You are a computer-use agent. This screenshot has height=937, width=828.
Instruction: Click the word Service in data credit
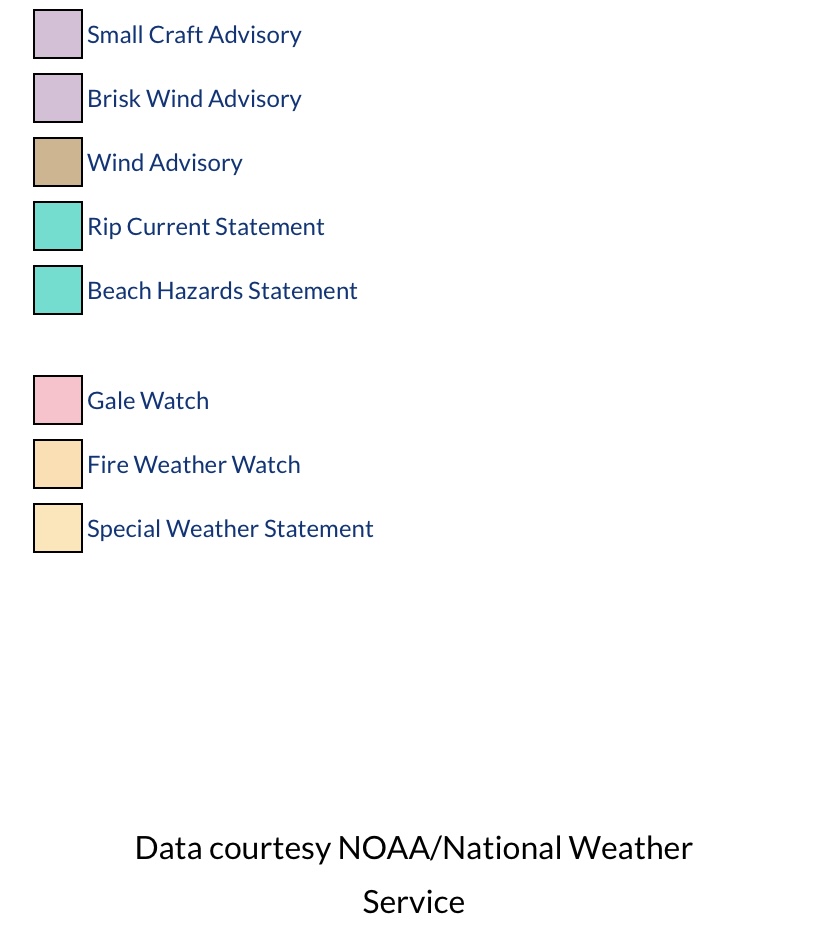click(x=413, y=902)
